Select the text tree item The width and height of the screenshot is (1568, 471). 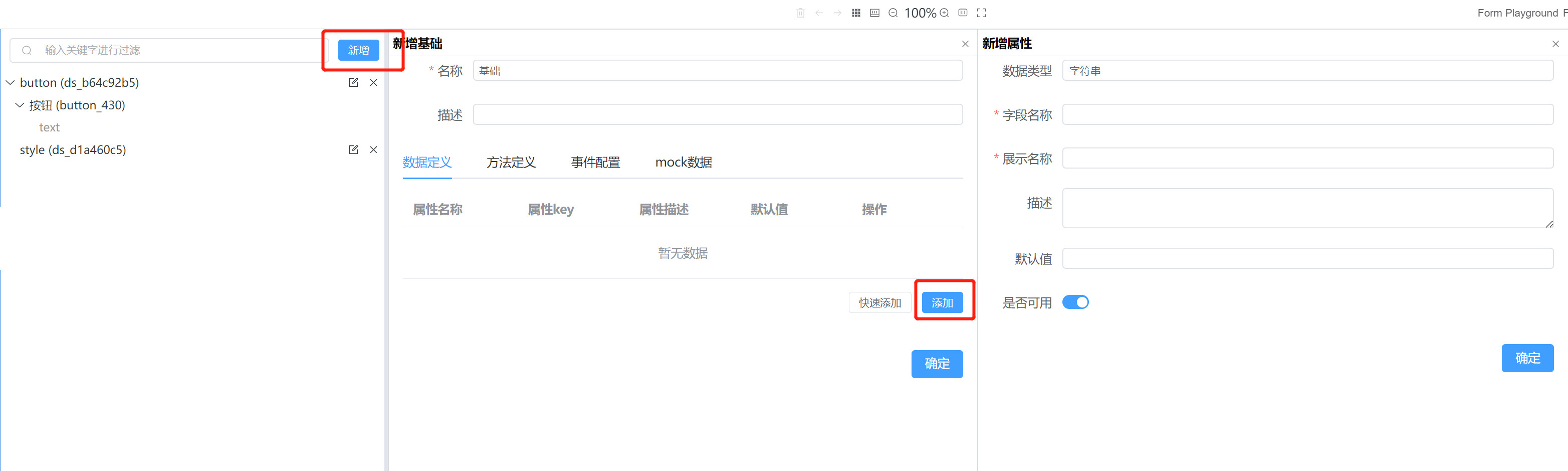[49, 127]
